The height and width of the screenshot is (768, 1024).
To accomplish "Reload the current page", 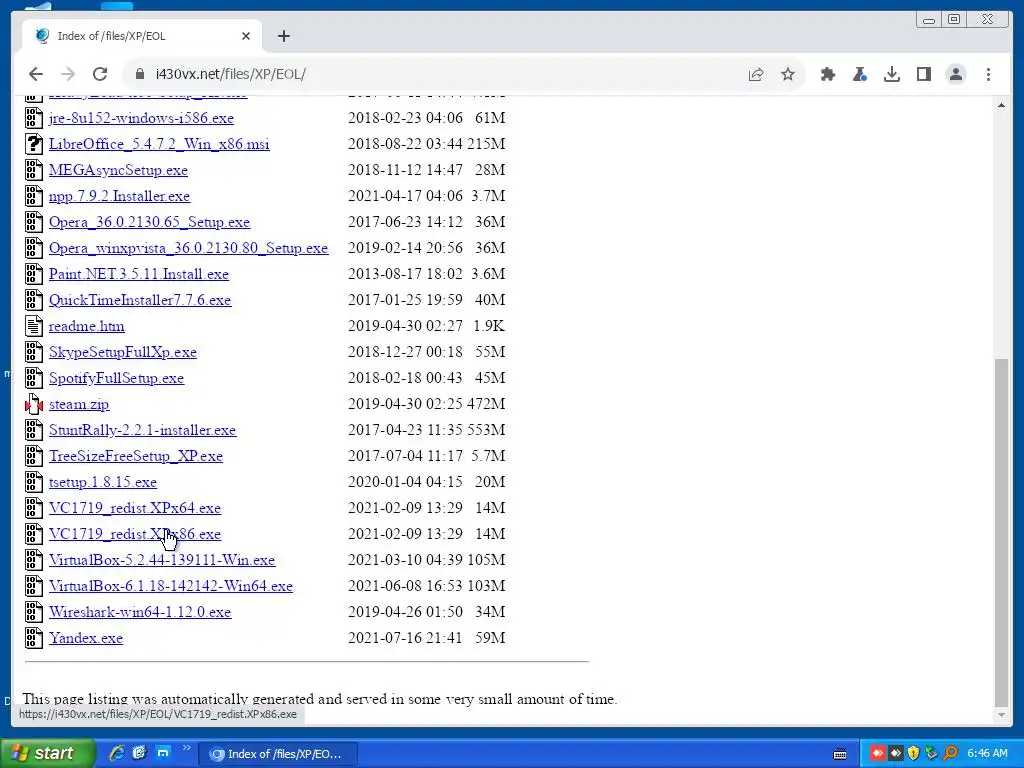I will pyautogui.click(x=100, y=74).
